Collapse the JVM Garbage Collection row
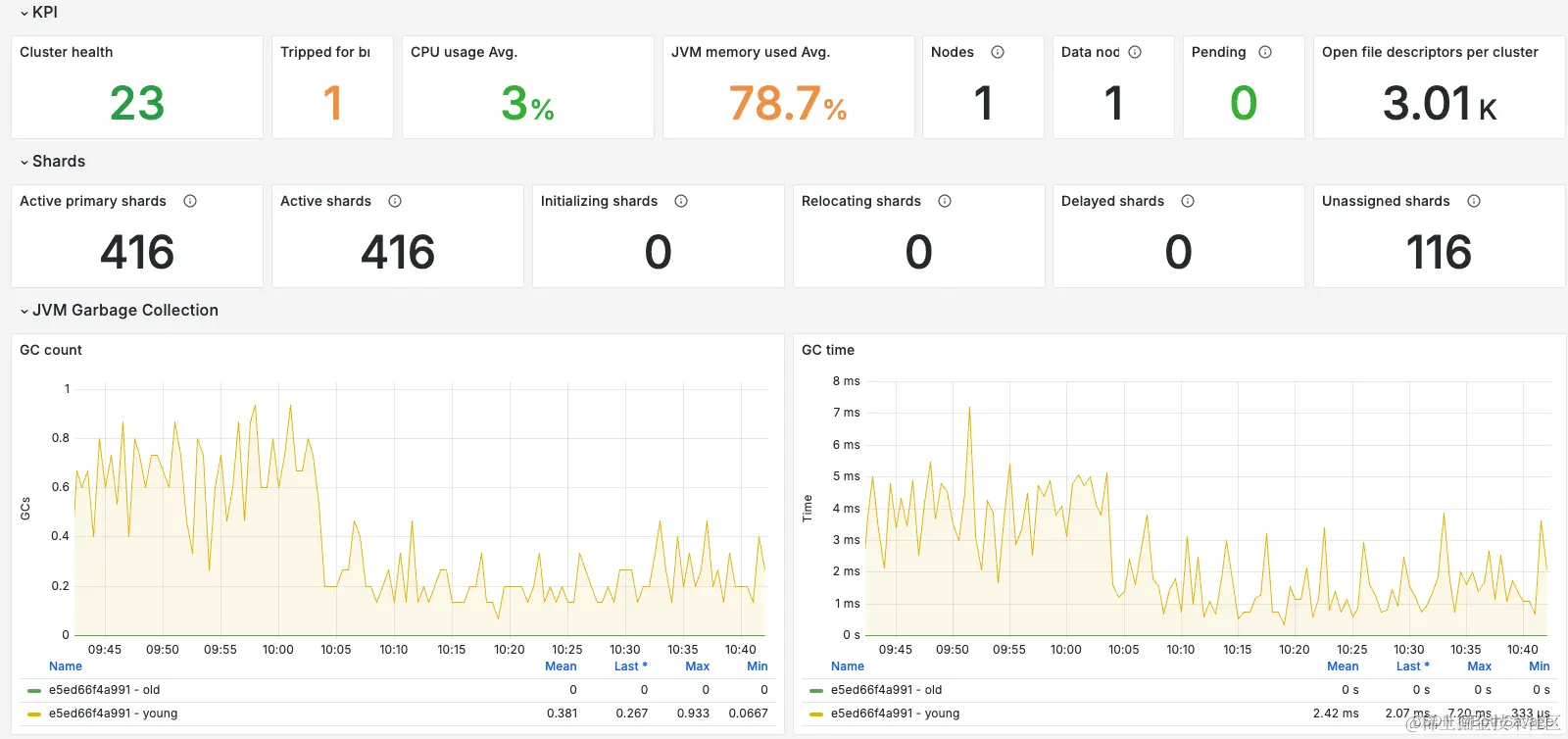The image size is (1568, 739). (x=119, y=311)
